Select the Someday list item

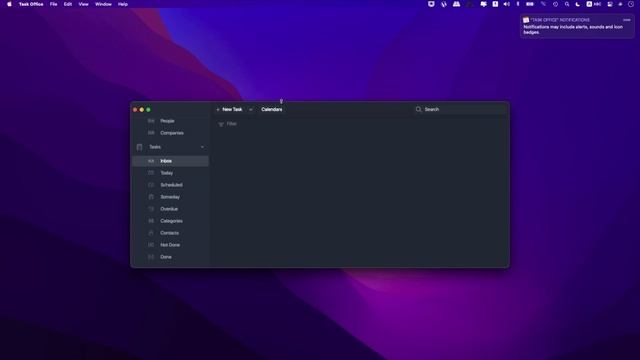pyautogui.click(x=171, y=197)
